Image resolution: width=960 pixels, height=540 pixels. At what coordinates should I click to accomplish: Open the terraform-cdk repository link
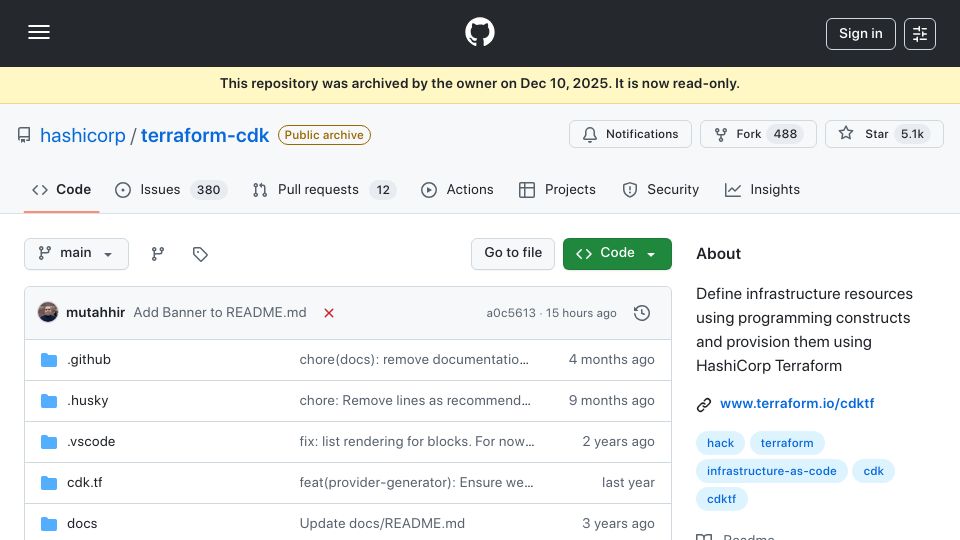(205, 135)
